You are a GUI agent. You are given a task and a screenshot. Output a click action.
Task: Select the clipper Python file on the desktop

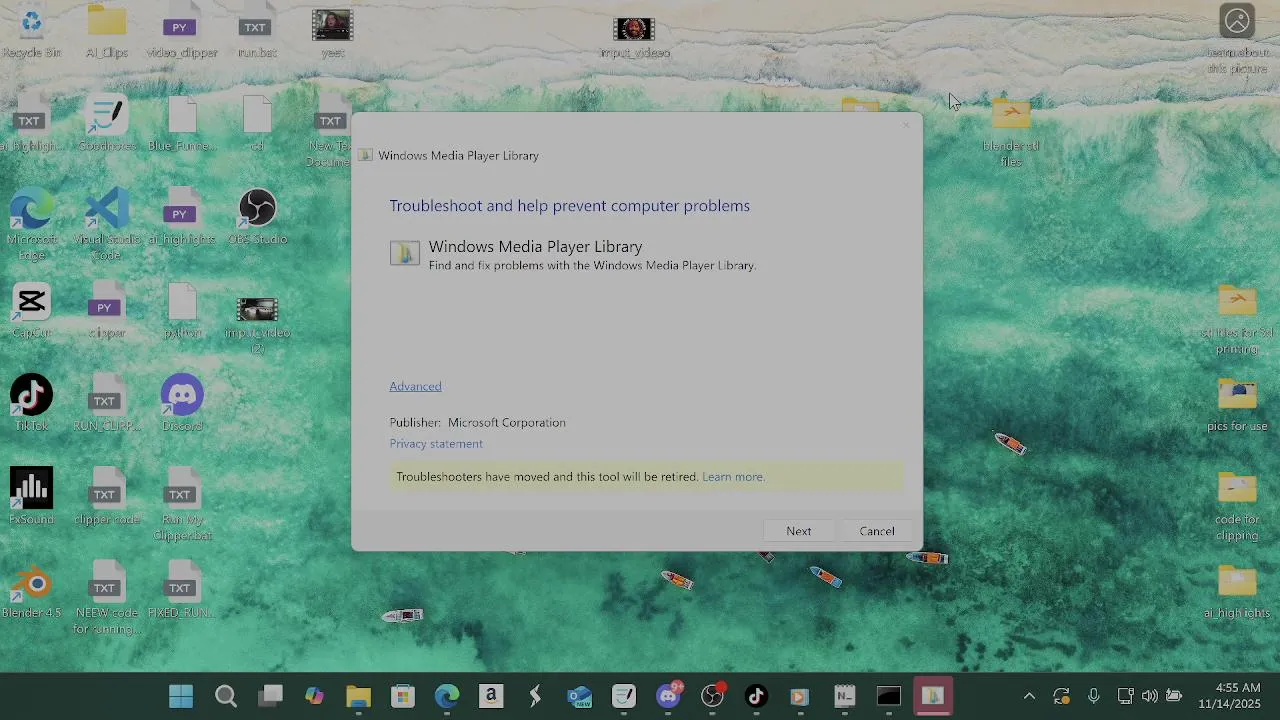pyautogui.click(x=106, y=311)
